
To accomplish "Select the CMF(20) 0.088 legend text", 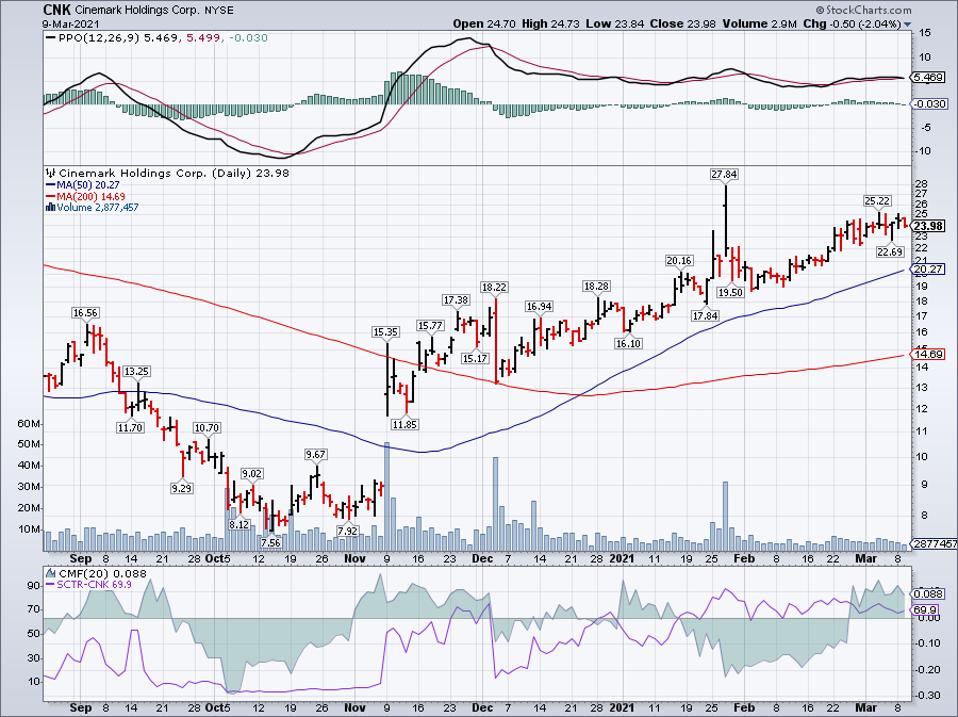I will 102,573.
